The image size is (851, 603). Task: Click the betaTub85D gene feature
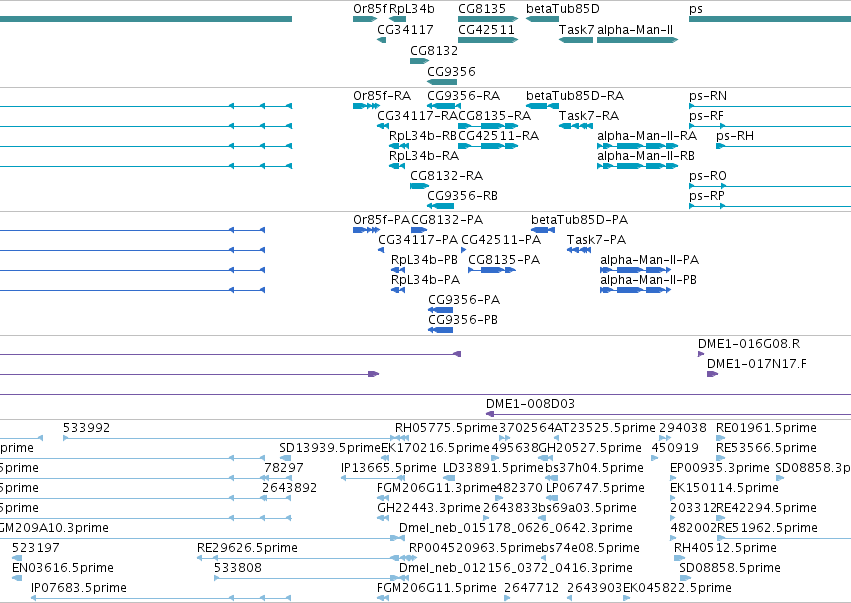click(x=542, y=19)
